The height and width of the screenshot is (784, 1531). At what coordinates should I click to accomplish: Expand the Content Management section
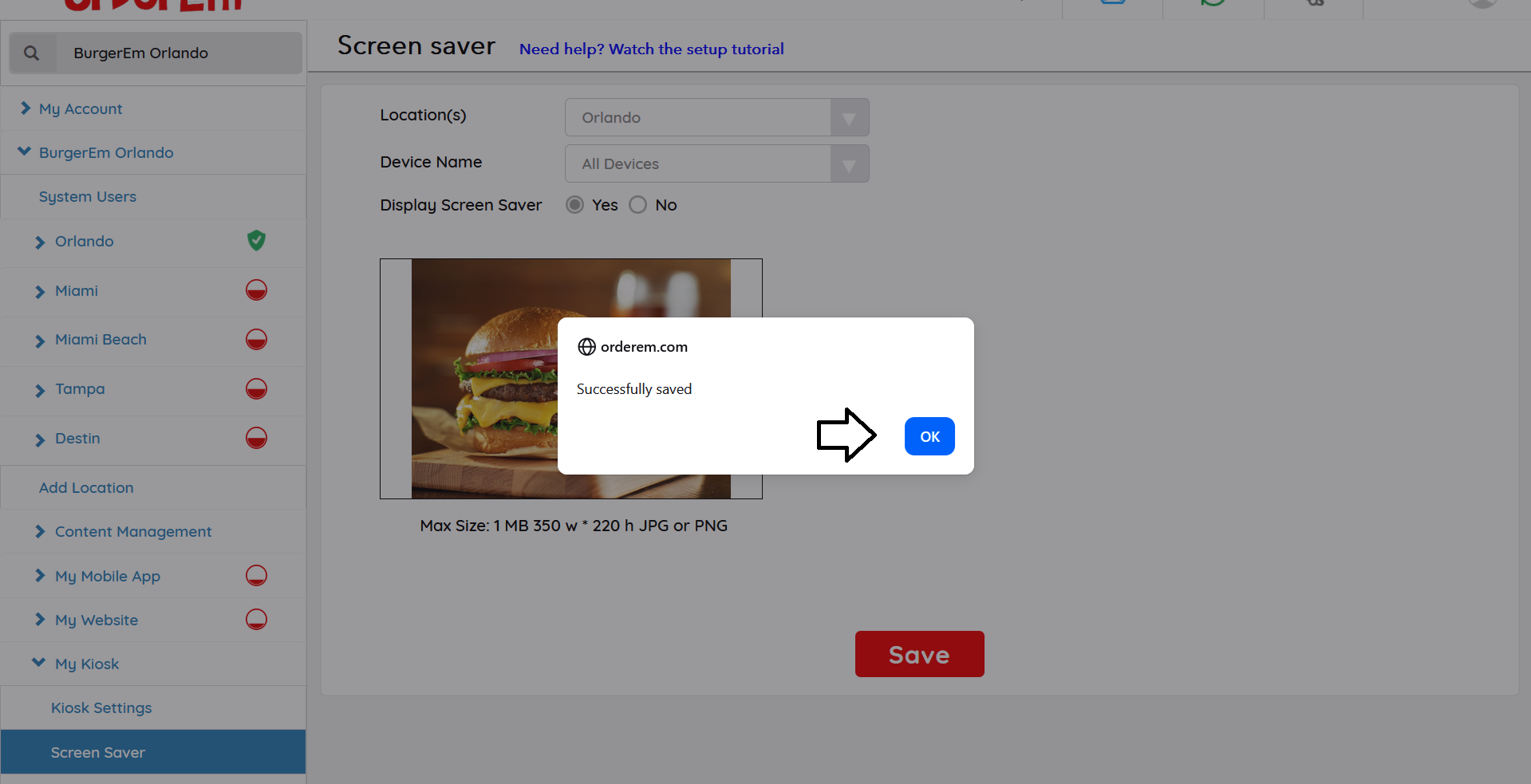click(x=132, y=532)
